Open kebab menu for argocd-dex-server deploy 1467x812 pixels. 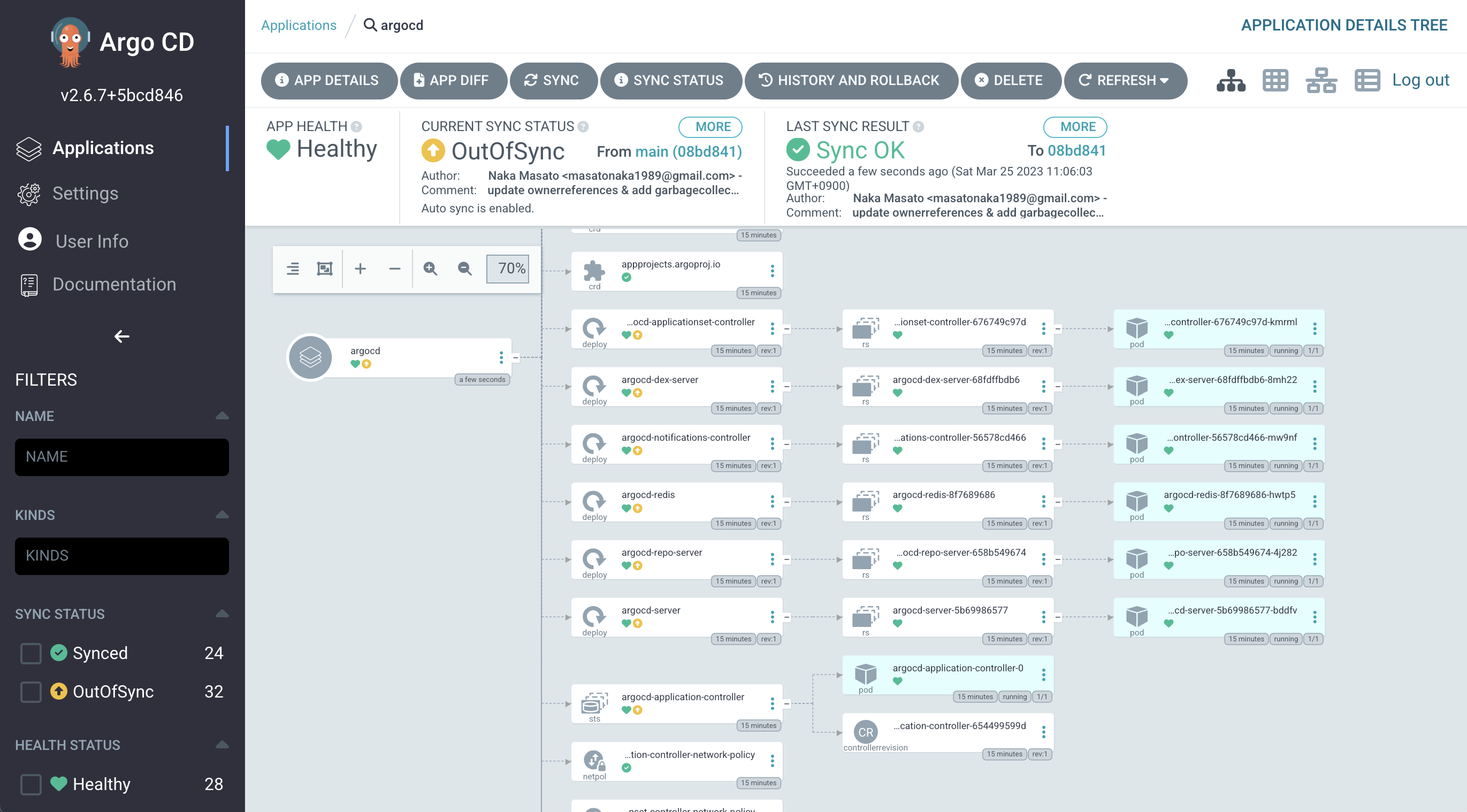[x=772, y=387]
